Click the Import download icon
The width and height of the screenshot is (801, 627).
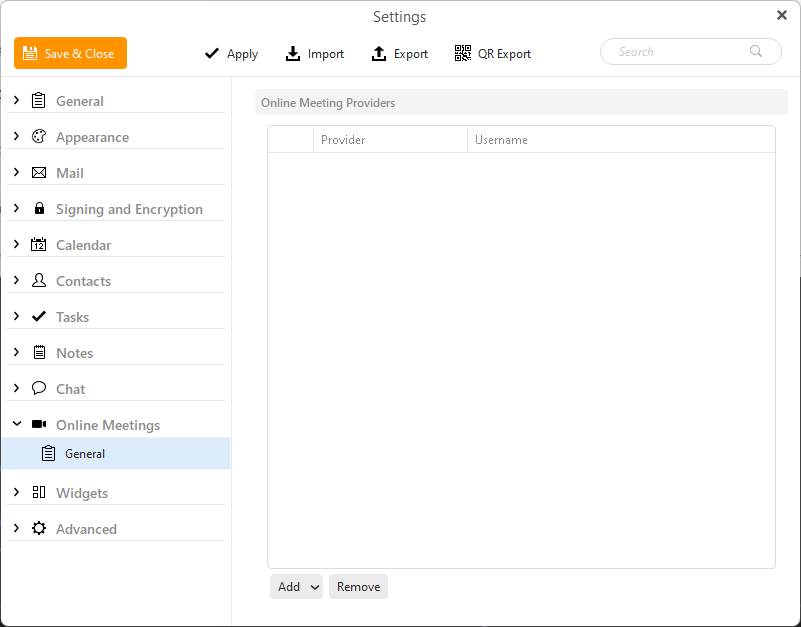pyautogui.click(x=293, y=53)
